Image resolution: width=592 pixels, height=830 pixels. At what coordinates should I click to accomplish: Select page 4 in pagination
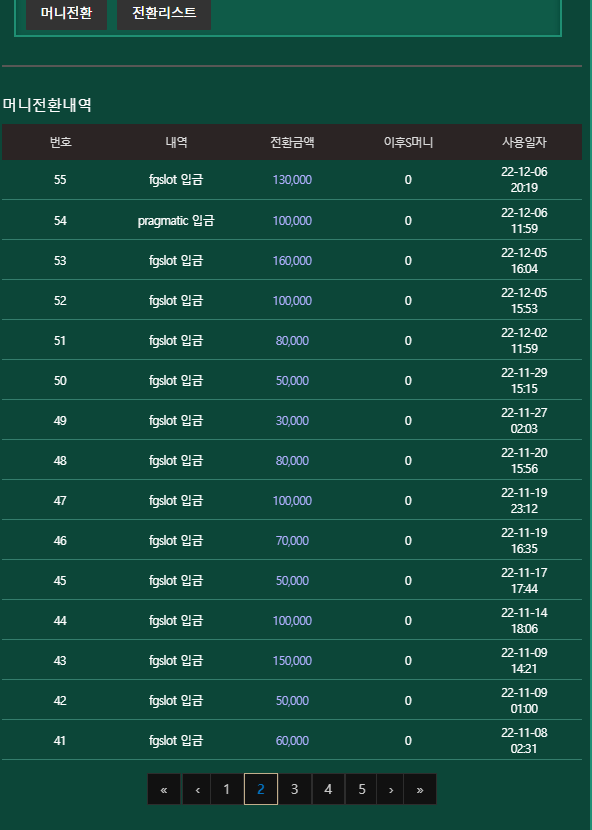click(328, 789)
